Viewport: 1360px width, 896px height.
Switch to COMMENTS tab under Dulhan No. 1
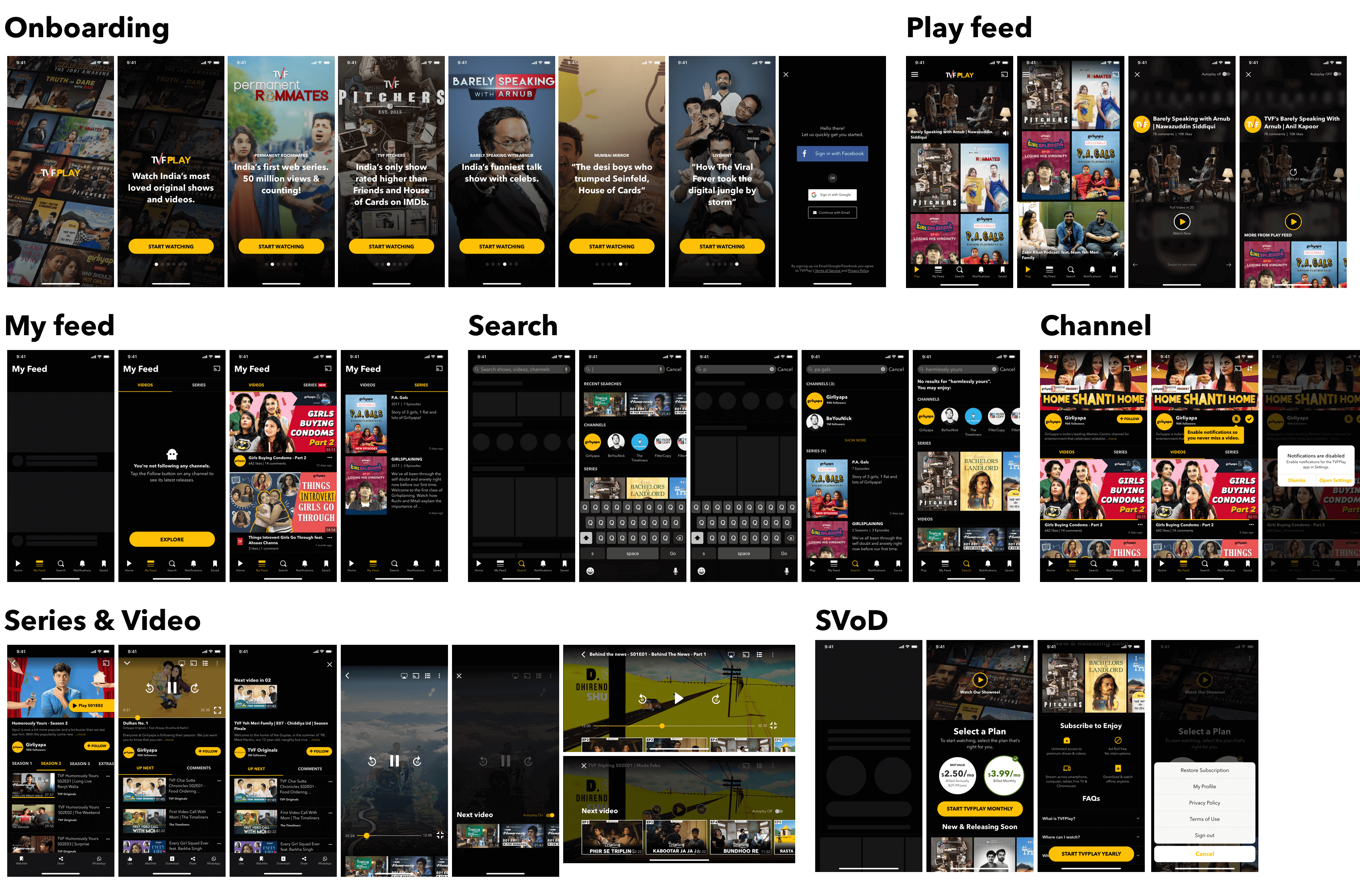(199, 768)
